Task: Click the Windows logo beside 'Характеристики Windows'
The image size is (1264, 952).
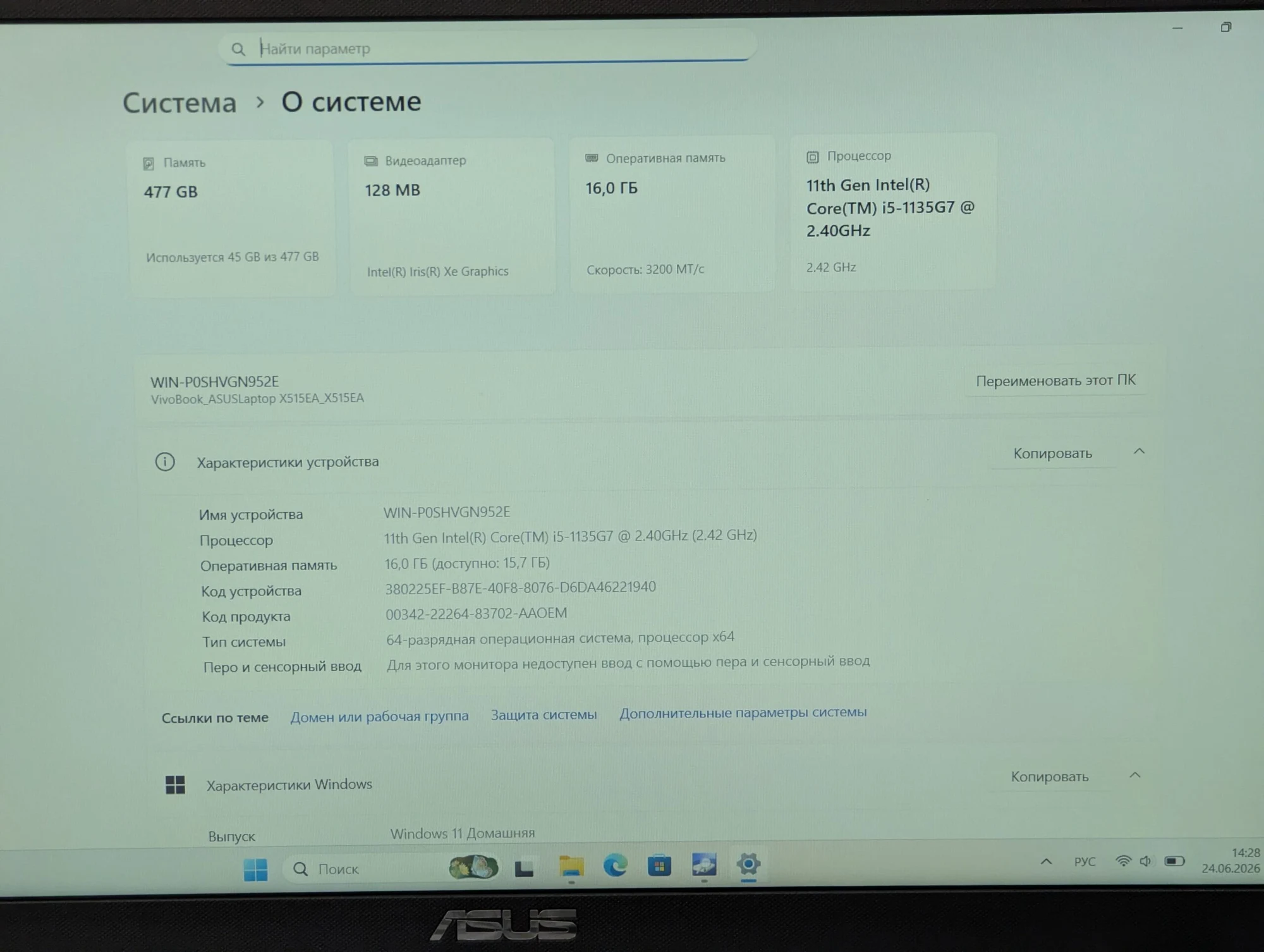Action: coord(175,785)
